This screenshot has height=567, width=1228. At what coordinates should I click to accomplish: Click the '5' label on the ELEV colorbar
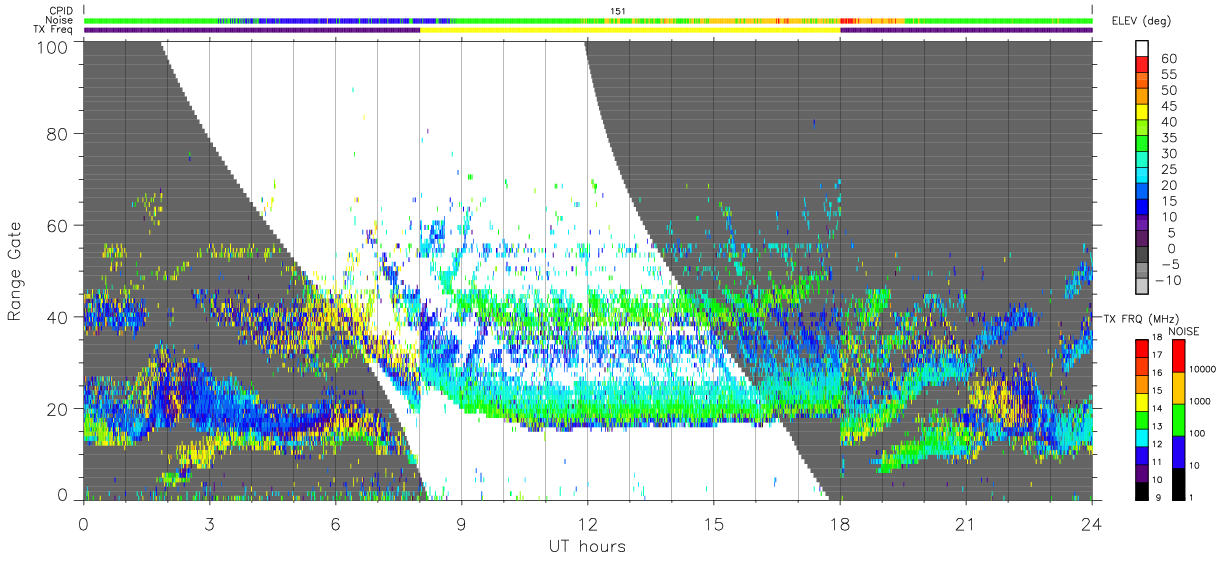click(x=1171, y=233)
